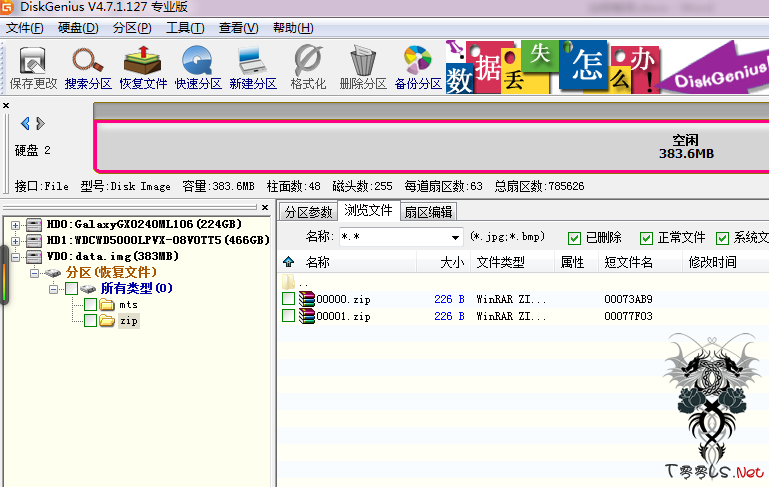Collapse the VD0 data.img tree node
The height and width of the screenshot is (487, 769).
click(16, 257)
